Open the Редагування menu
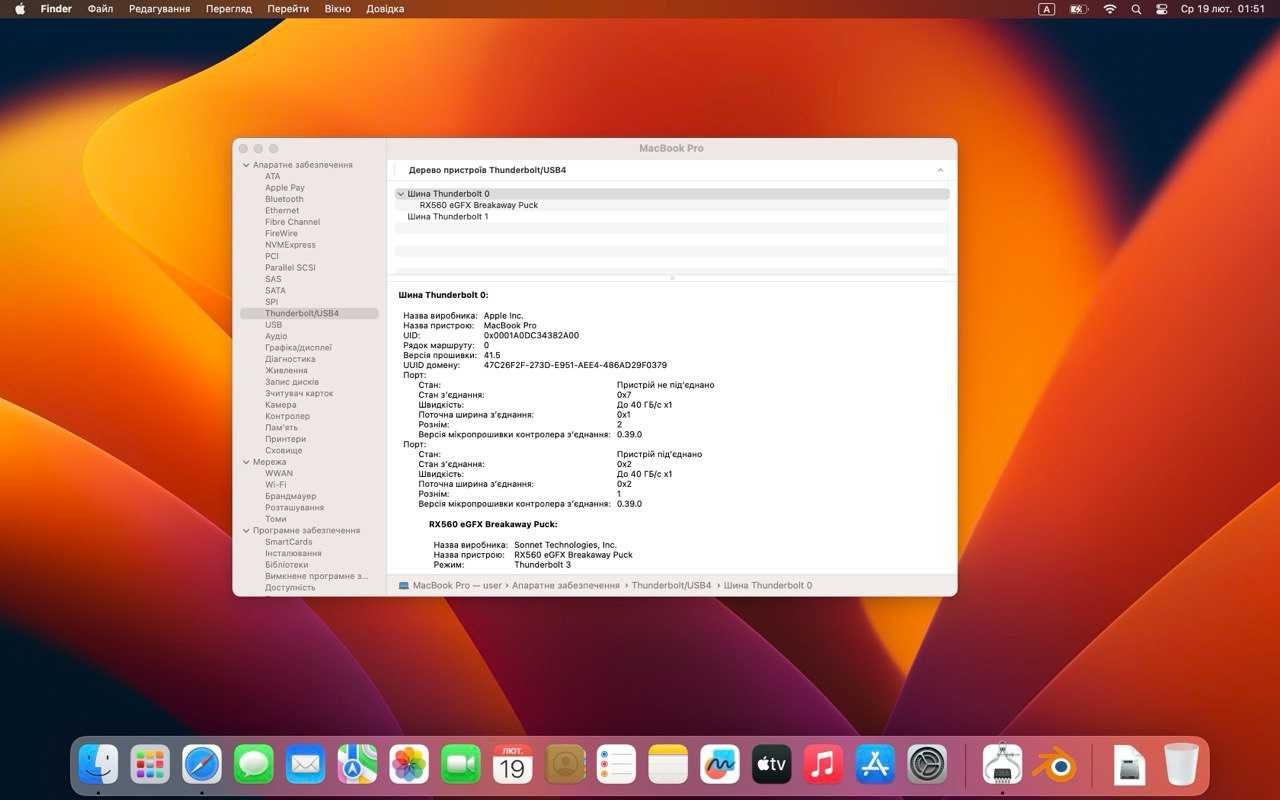 coord(159,9)
